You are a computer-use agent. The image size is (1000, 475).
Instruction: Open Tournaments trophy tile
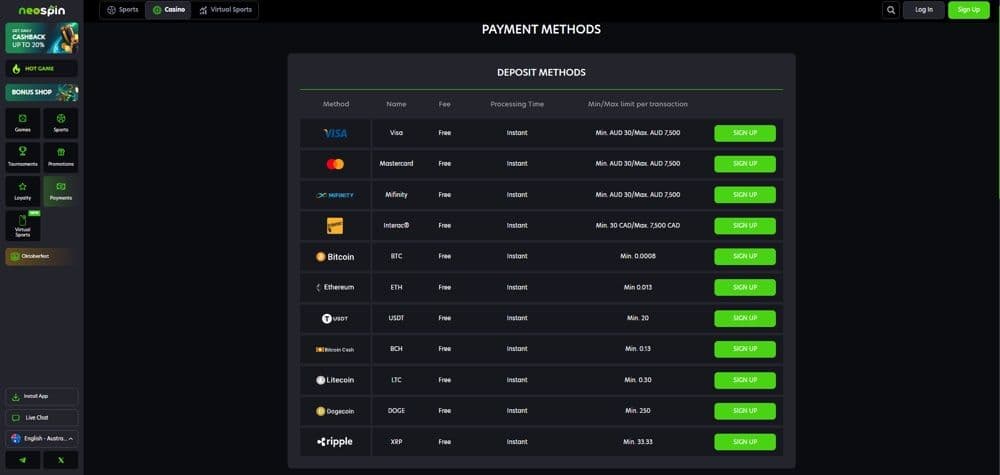[23, 157]
